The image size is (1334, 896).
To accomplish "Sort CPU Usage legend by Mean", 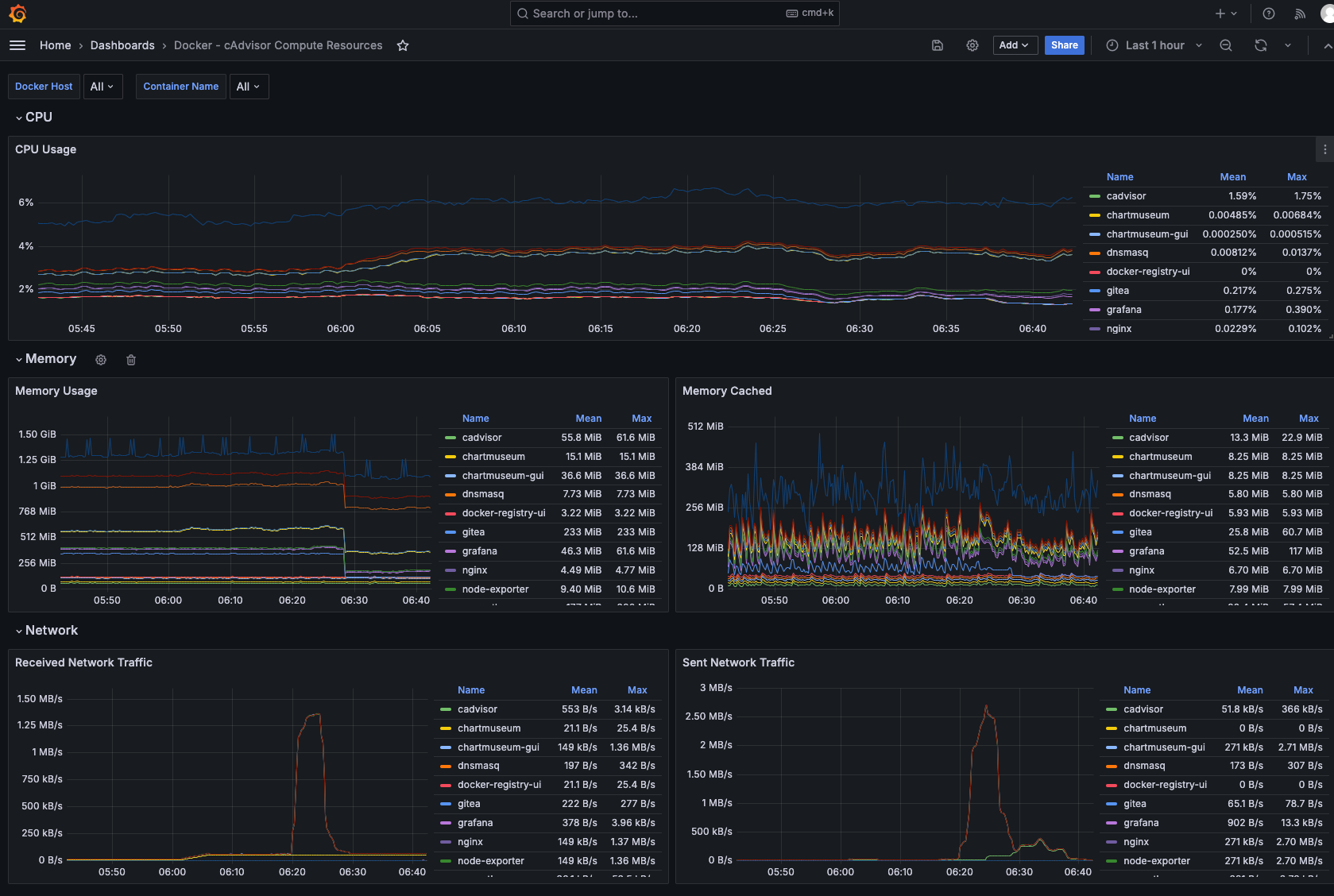I will pyautogui.click(x=1232, y=177).
